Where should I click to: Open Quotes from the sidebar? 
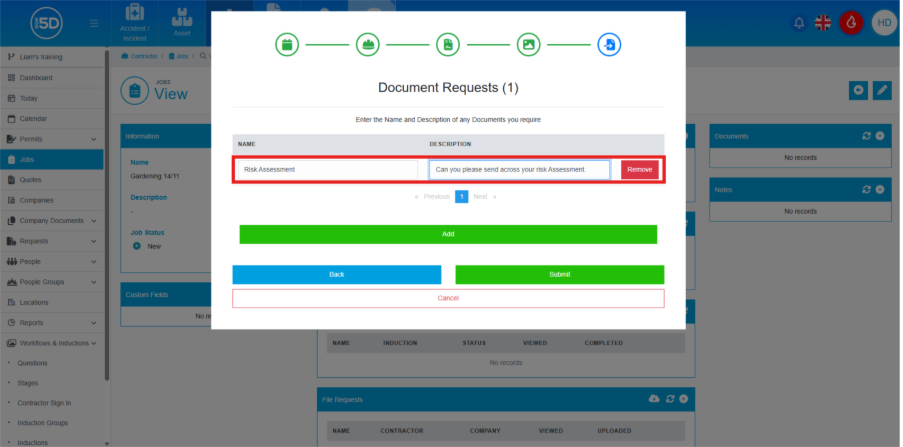(30, 180)
